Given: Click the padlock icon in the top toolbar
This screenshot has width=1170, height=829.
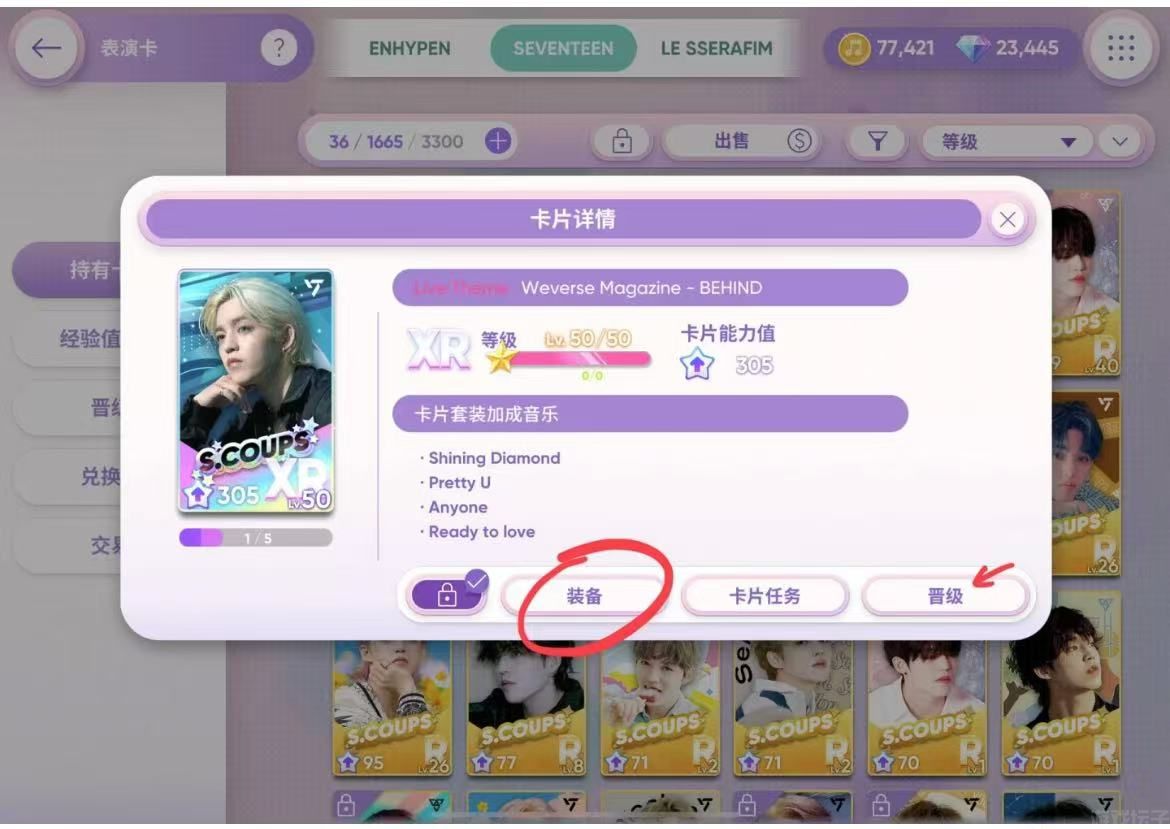Looking at the screenshot, I should coord(622,140).
